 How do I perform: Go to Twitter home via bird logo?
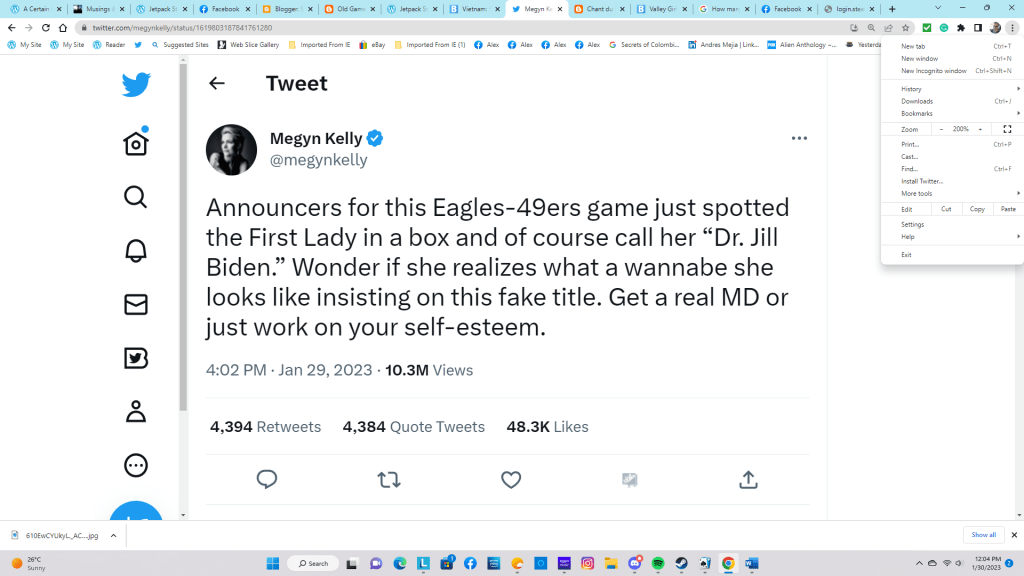[x=136, y=85]
